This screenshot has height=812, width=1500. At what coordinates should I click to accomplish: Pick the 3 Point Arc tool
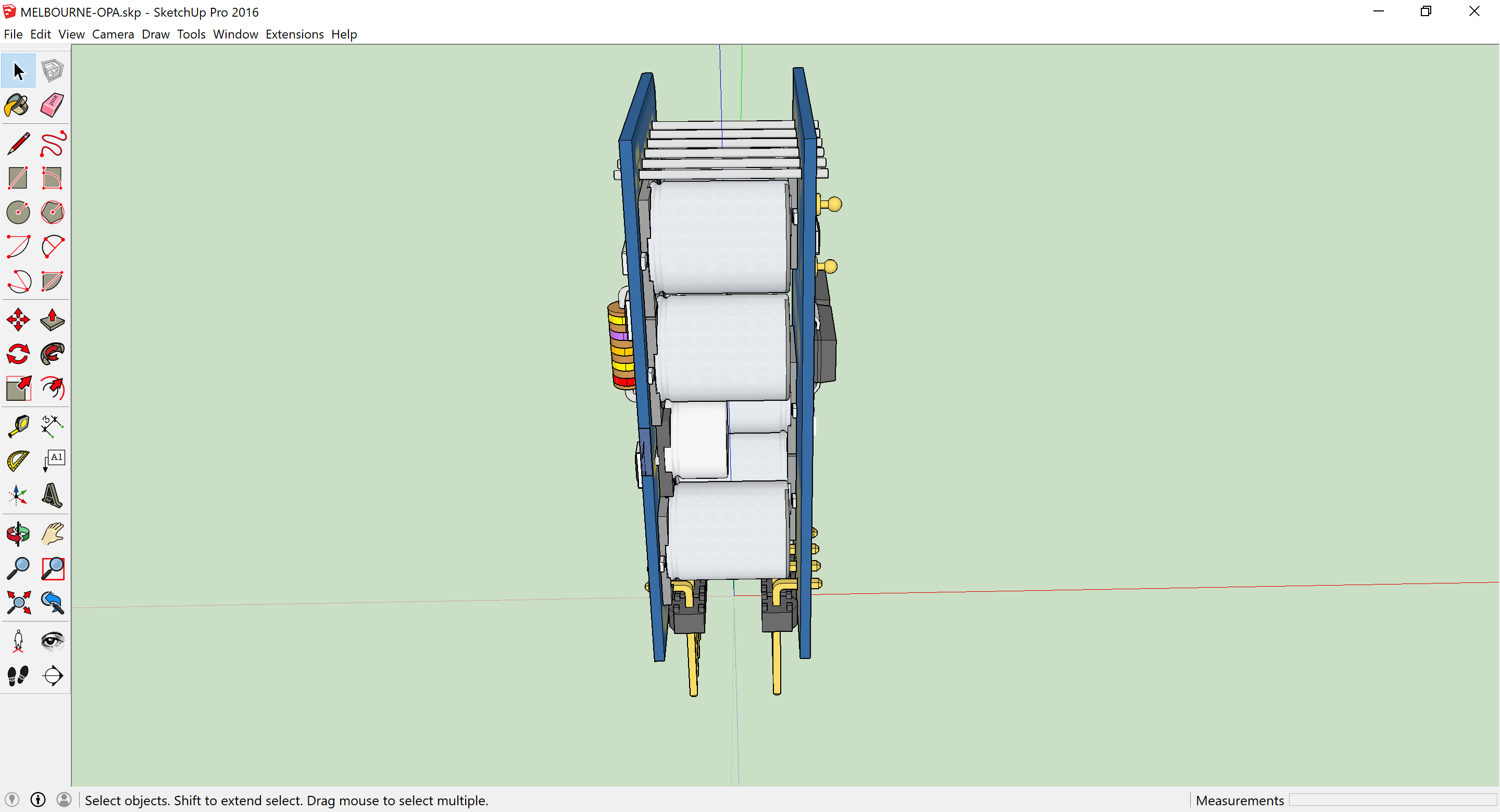click(x=18, y=281)
